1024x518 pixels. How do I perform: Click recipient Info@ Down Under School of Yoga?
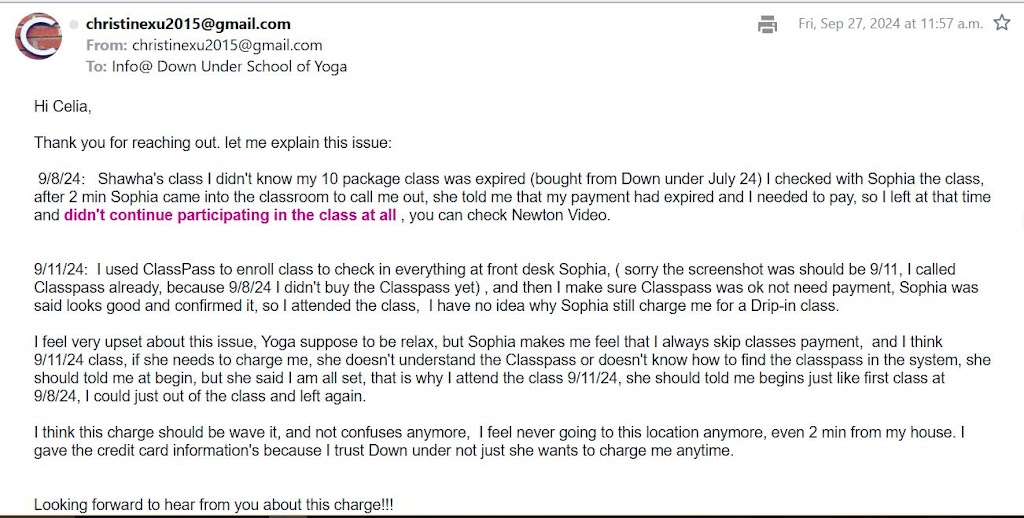click(228, 66)
